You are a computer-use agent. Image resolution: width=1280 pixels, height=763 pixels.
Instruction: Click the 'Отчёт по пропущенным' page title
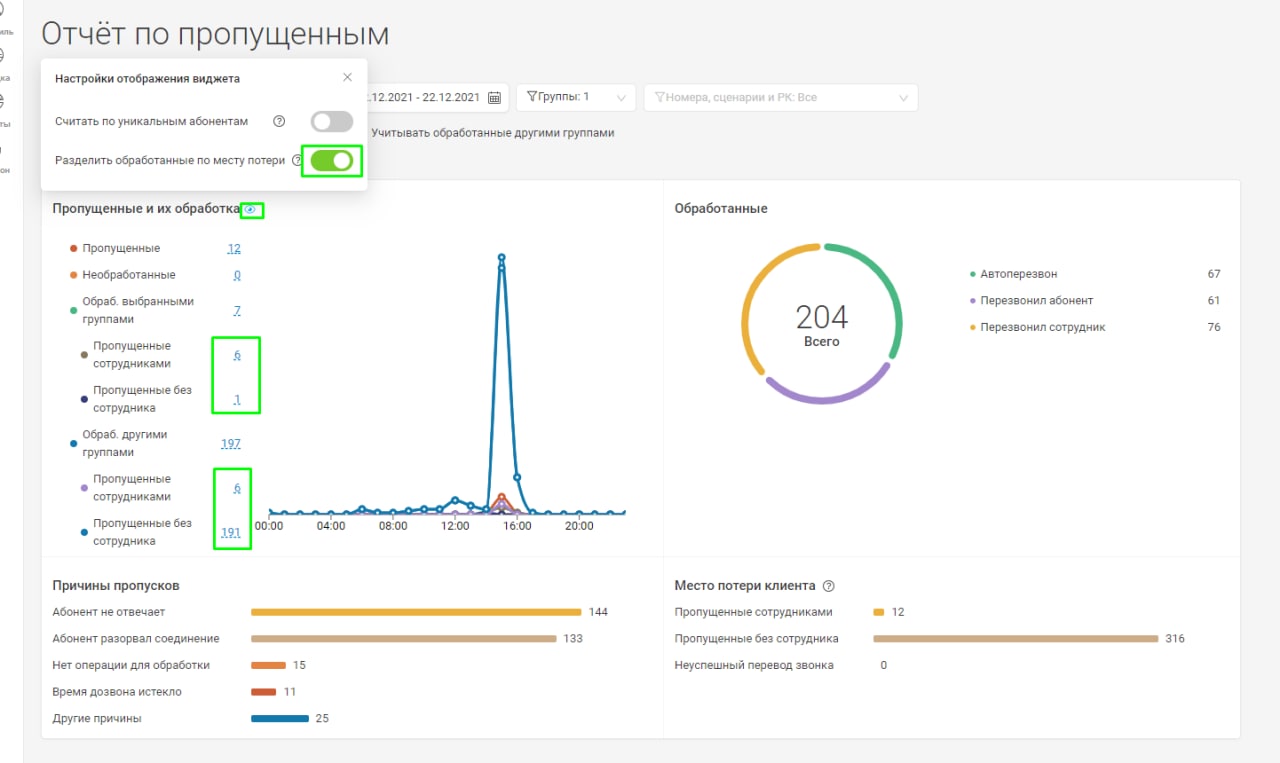215,33
